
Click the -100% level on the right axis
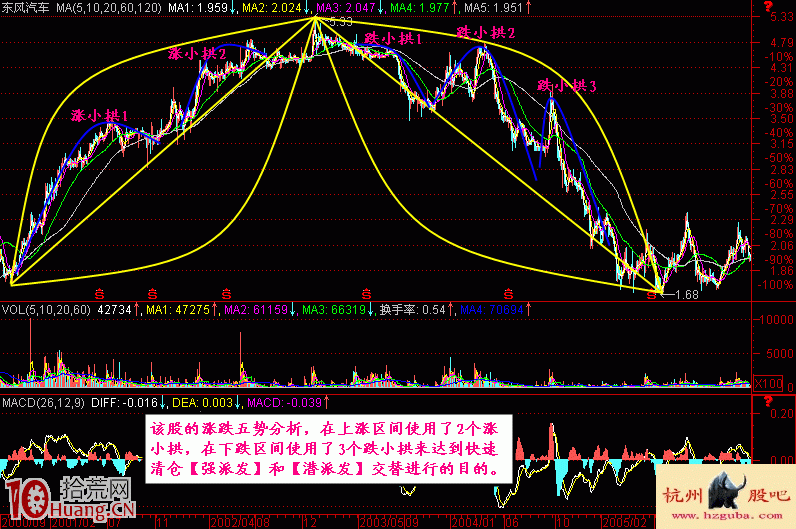coord(776,284)
